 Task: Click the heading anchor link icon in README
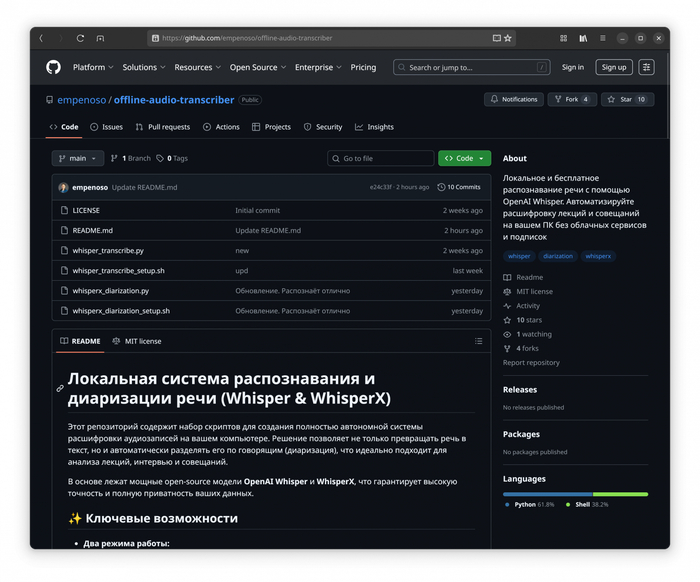(60, 388)
